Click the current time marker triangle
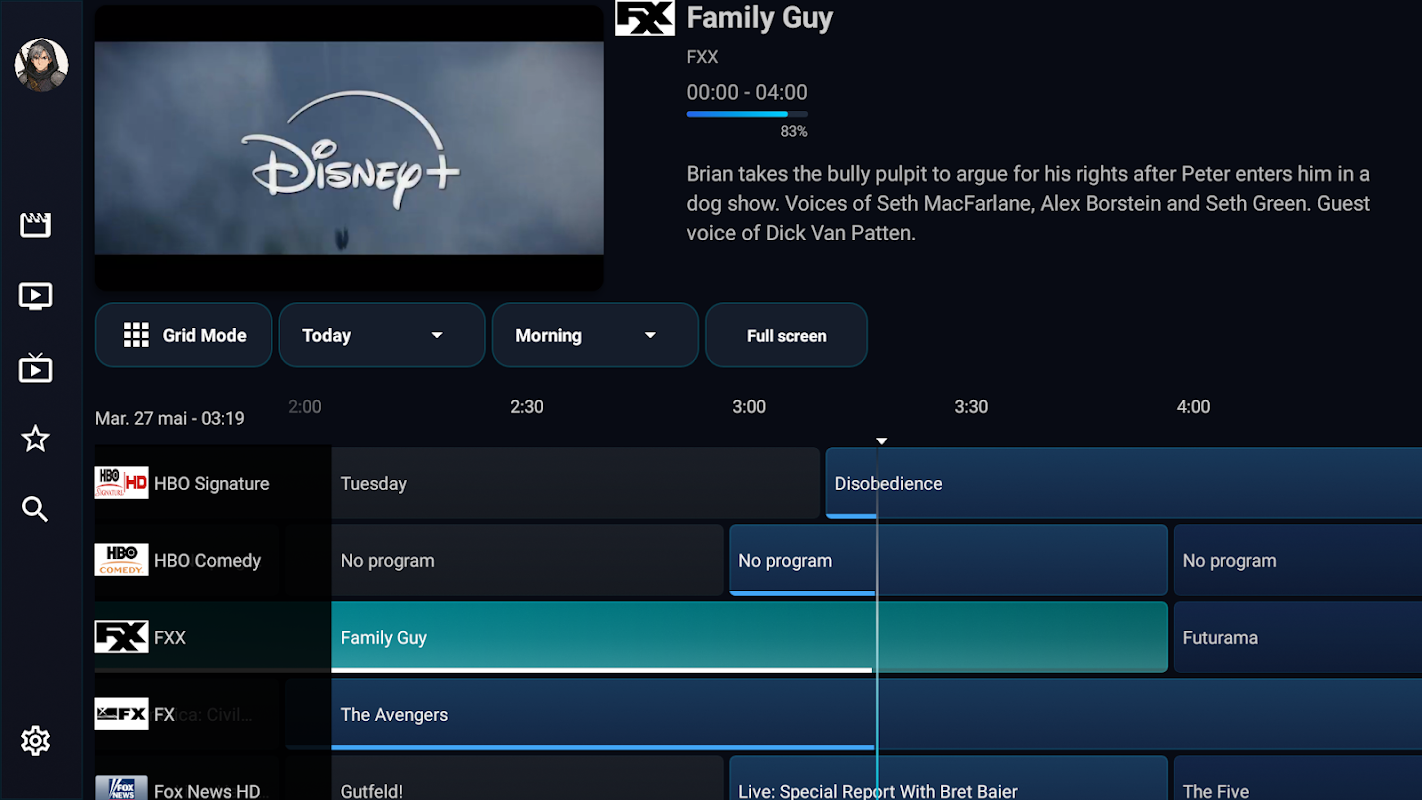 881,441
